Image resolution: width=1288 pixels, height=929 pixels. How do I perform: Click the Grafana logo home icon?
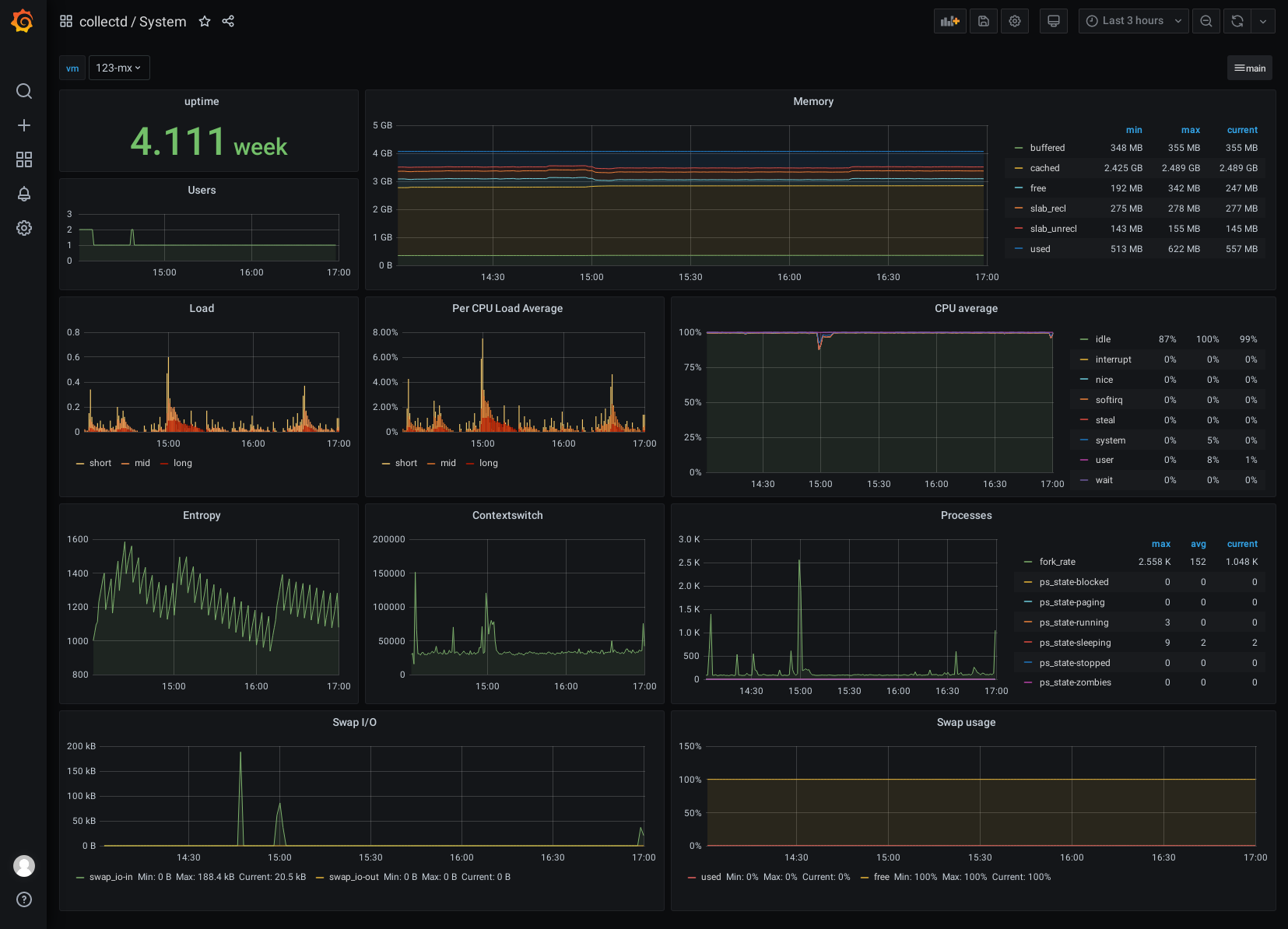tap(23, 21)
